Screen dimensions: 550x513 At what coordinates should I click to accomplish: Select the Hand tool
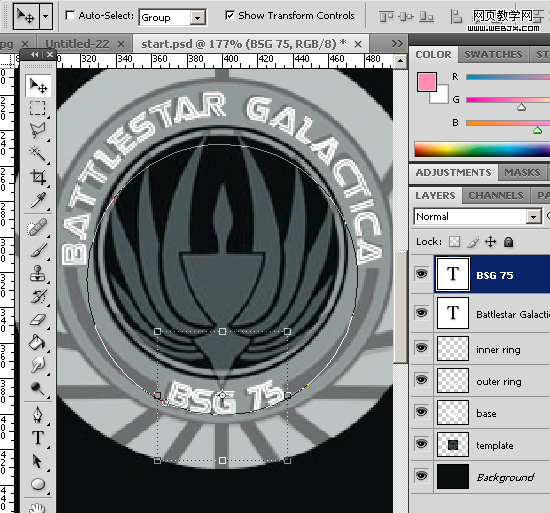coord(38,507)
